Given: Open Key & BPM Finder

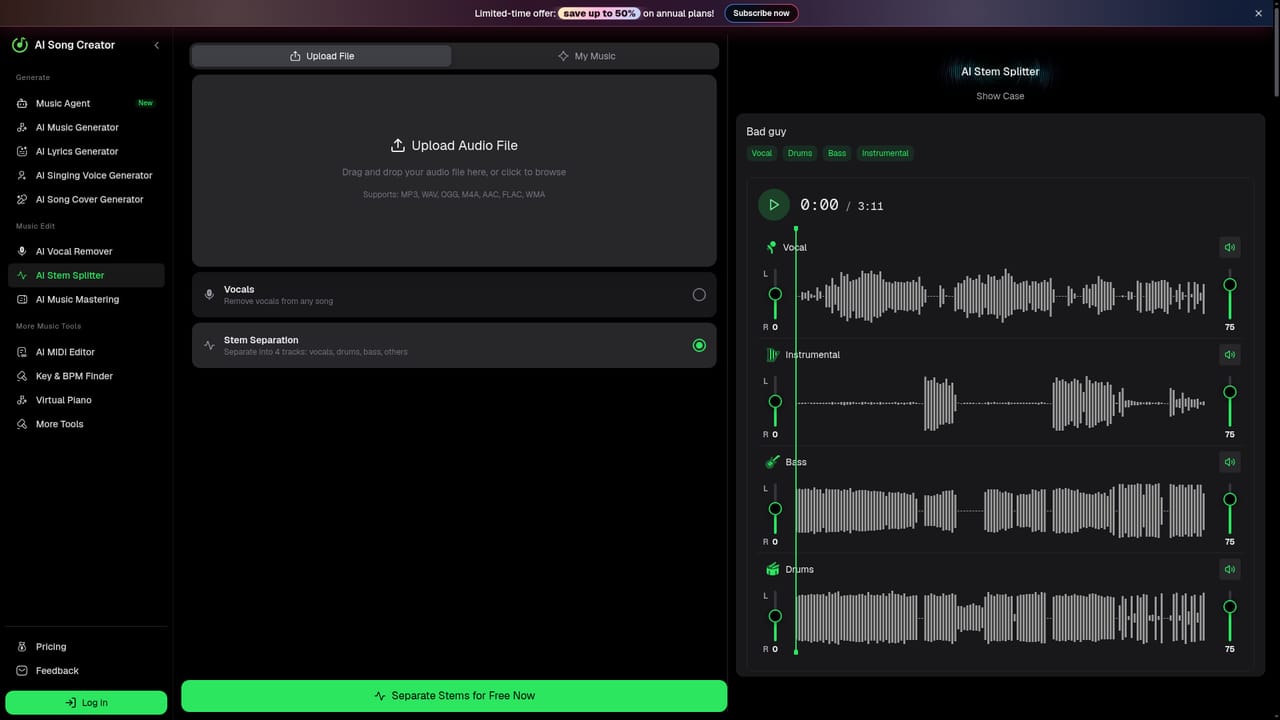Looking at the screenshot, I should click(86, 376).
